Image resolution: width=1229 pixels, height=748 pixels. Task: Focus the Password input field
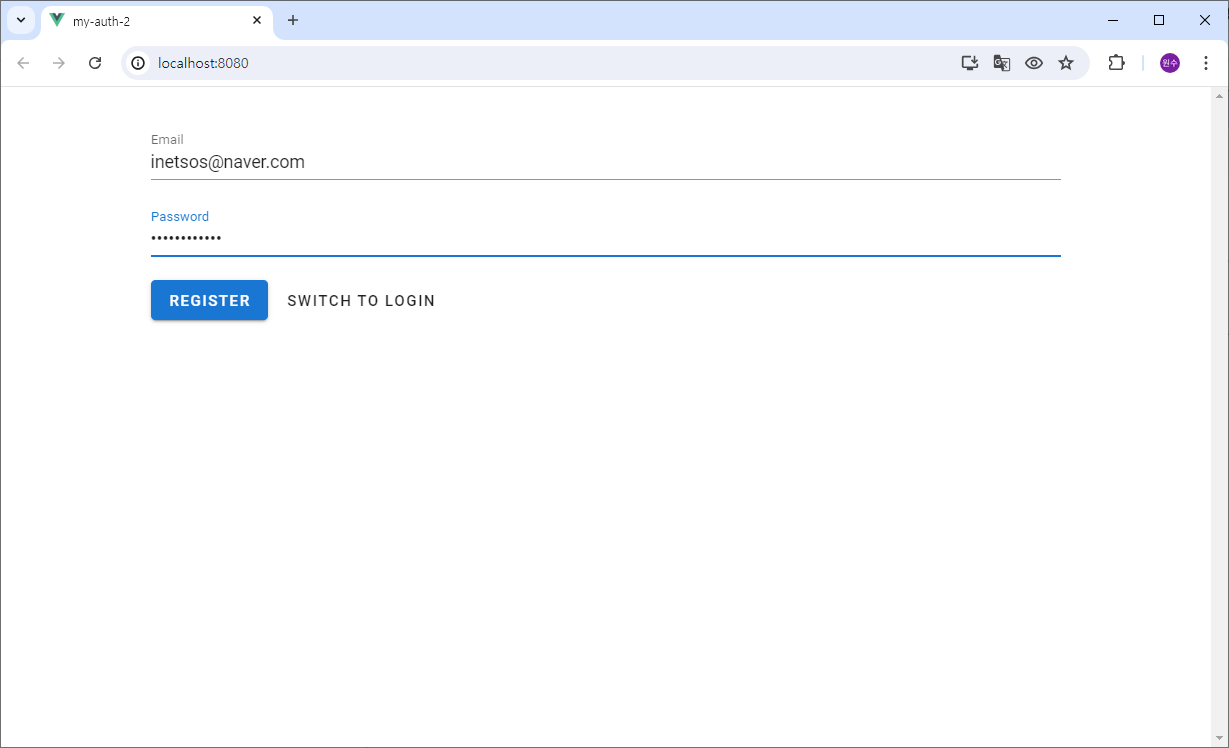(x=605, y=238)
